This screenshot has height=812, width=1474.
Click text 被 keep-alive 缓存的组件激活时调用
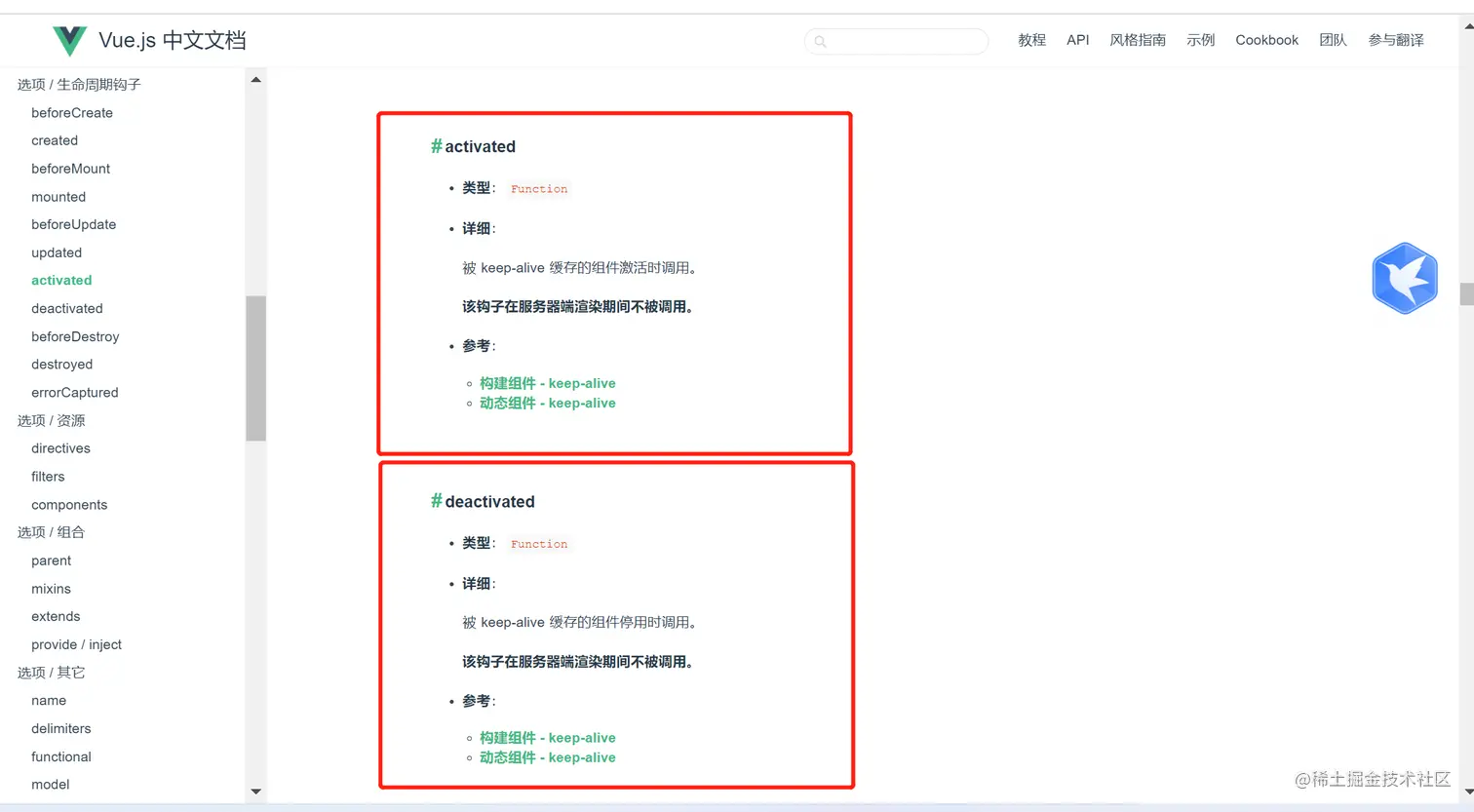579,268
